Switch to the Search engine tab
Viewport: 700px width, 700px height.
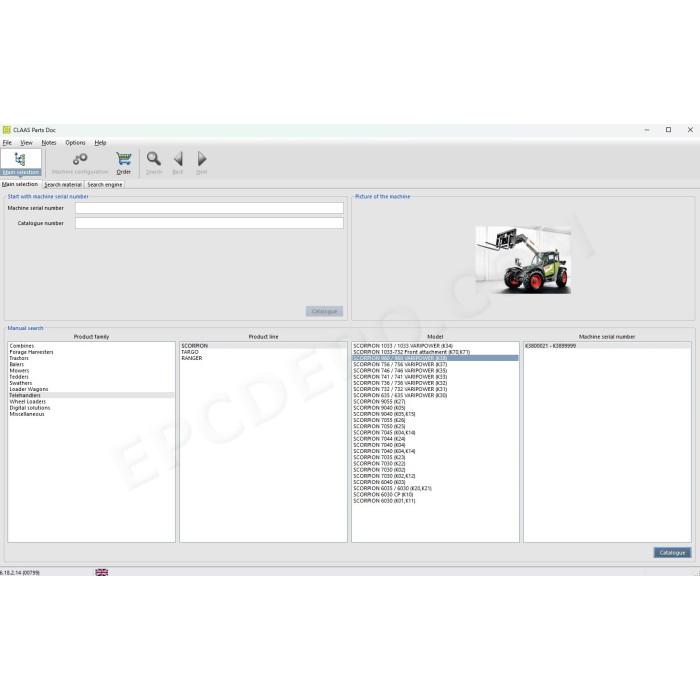pos(104,184)
